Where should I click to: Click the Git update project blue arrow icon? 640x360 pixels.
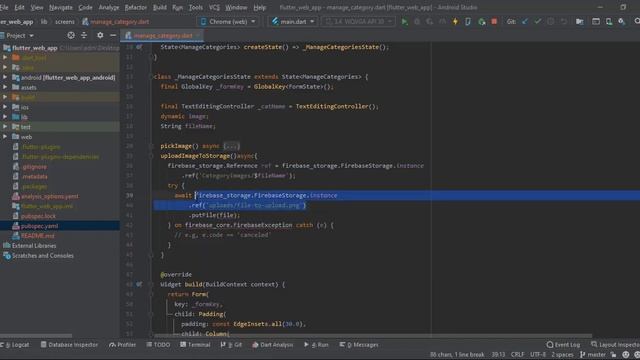[525, 22]
